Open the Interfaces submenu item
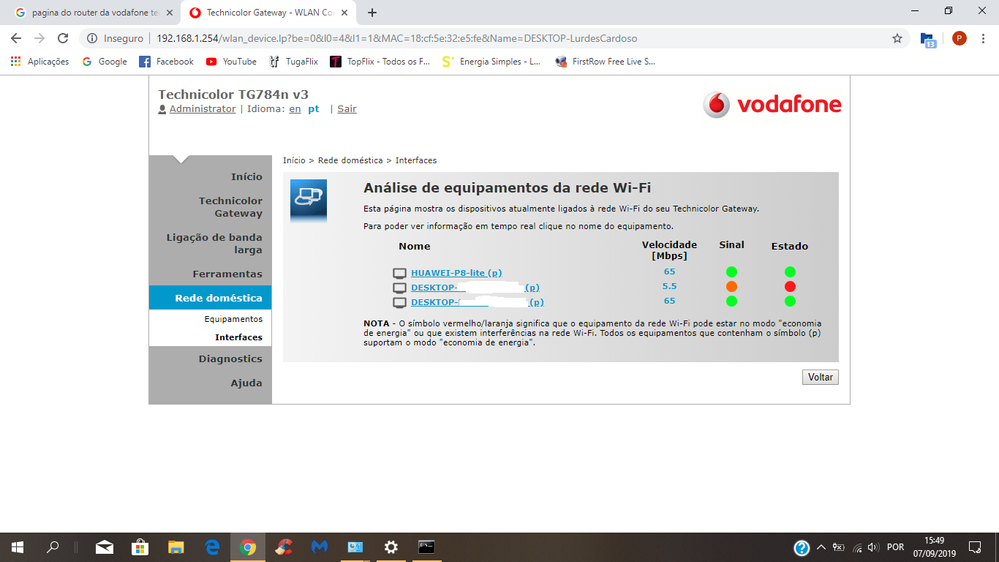 pyautogui.click(x=238, y=337)
